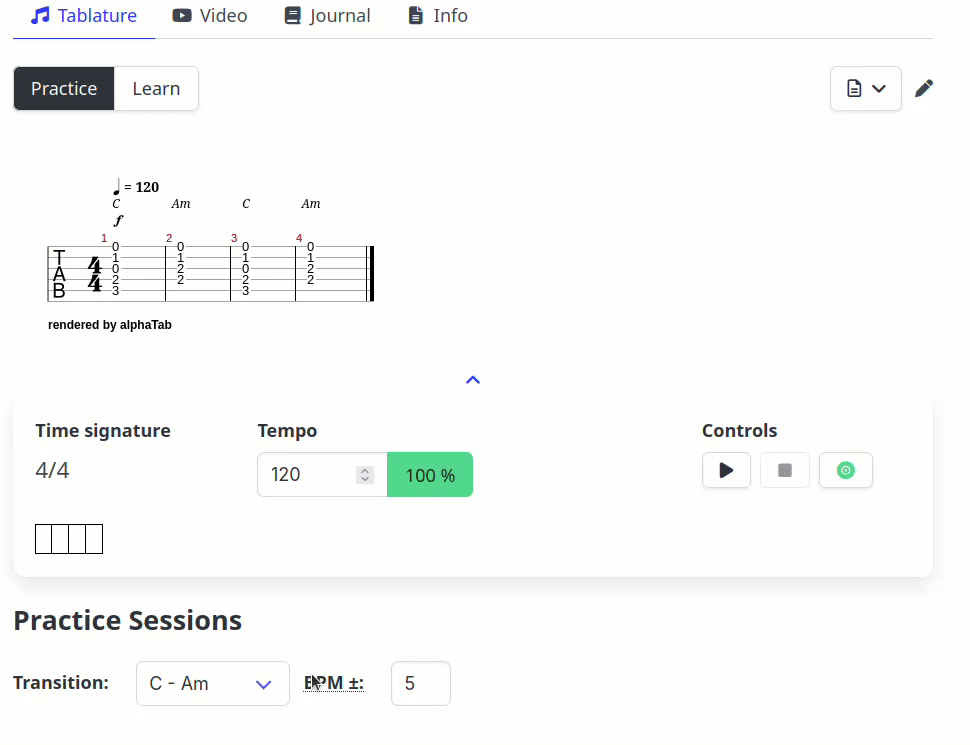This screenshot has height=745, width=970.
Task: Click the Tablature music note icon
Action: click(38, 15)
